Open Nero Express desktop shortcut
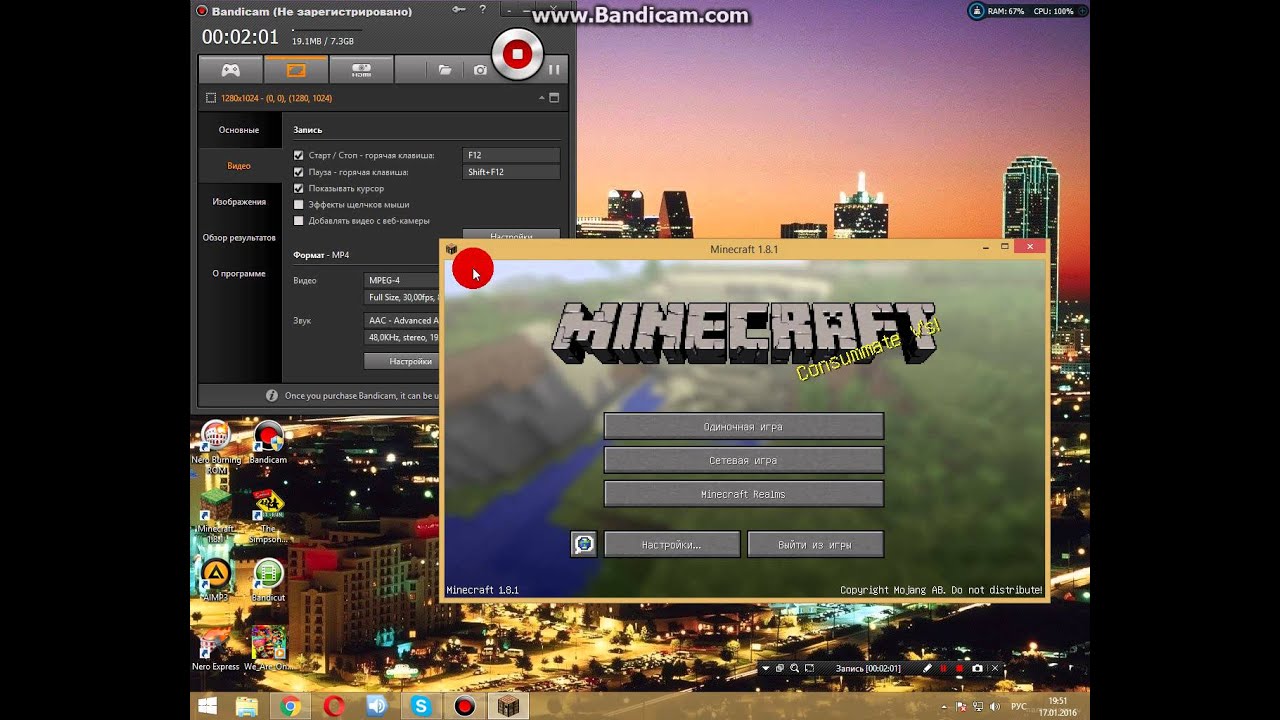Image resolution: width=1280 pixels, height=720 pixels. pyautogui.click(x=216, y=648)
